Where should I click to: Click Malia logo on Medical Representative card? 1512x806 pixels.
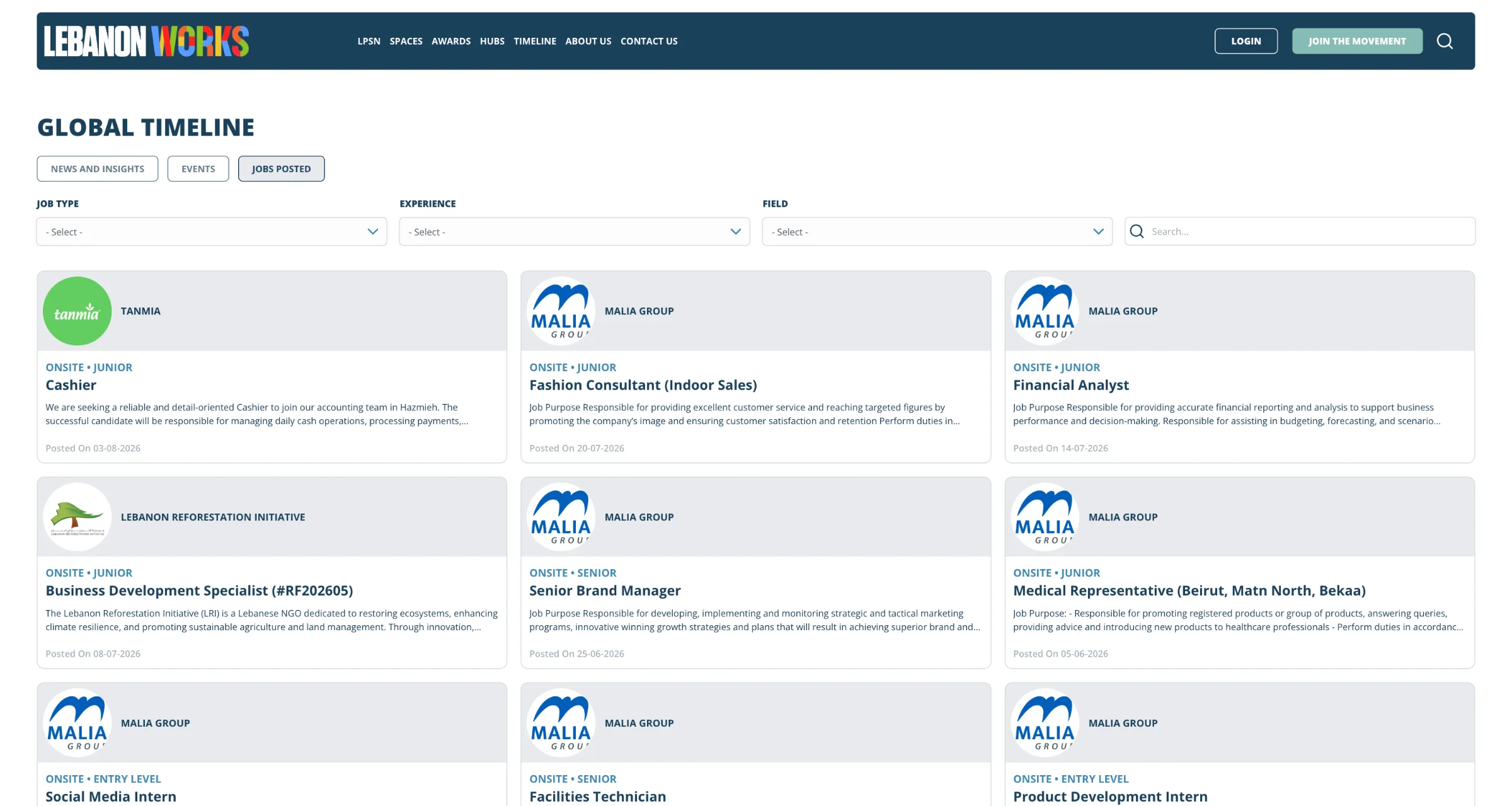click(1045, 517)
